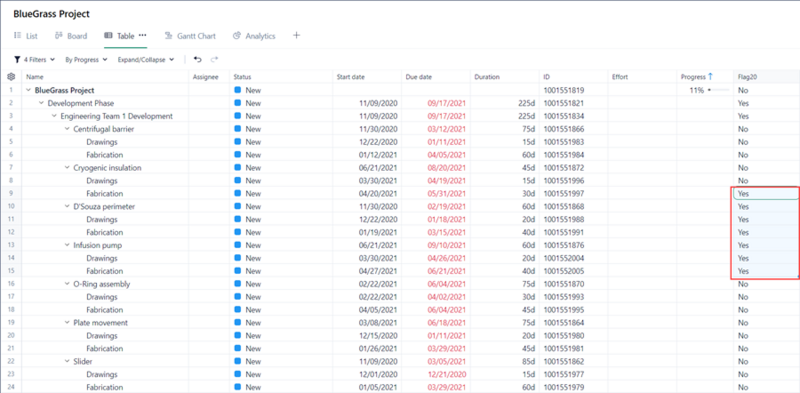Image resolution: width=800 pixels, height=393 pixels.
Task: Click the ID column header
Action: 573,77
